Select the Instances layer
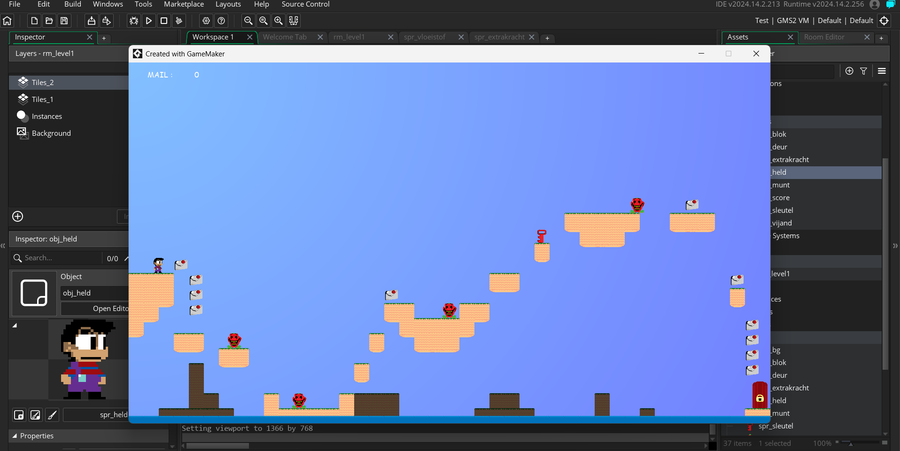900x451 pixels. [69, 116]
